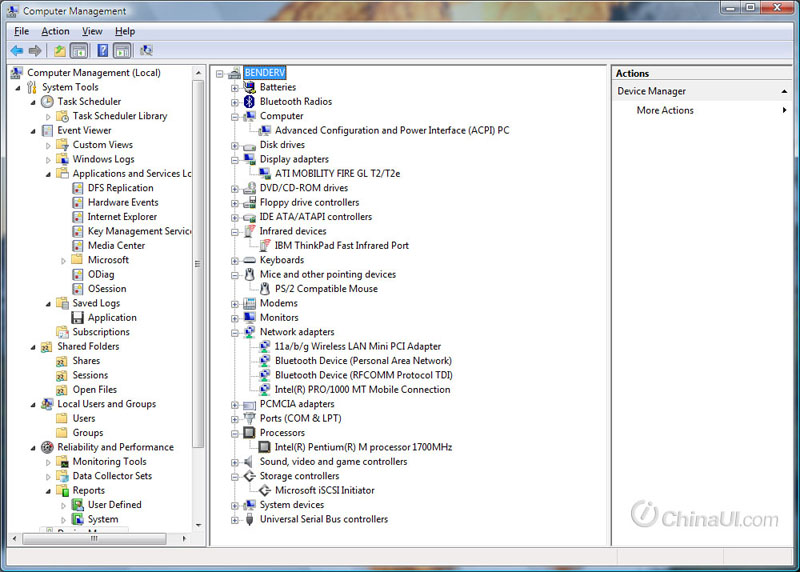Click the Saved Logs Application floppy icon
This screenshot has height=572, width=800.
(78, 318)
